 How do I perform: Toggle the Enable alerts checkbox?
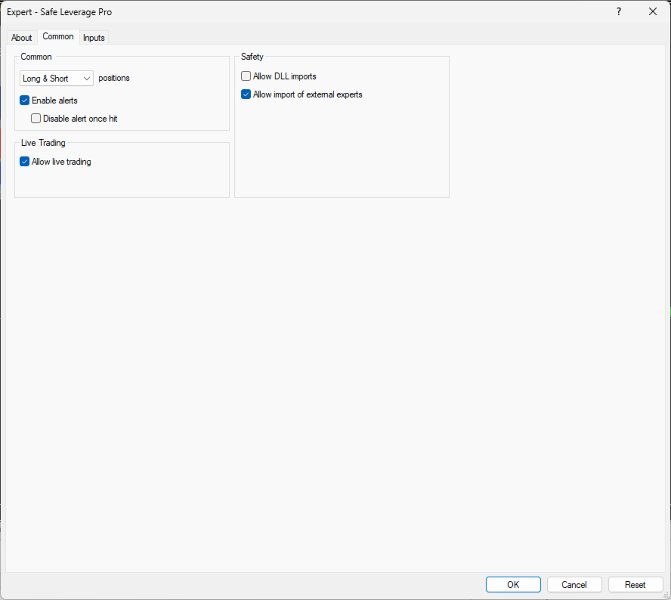point(24,101)
